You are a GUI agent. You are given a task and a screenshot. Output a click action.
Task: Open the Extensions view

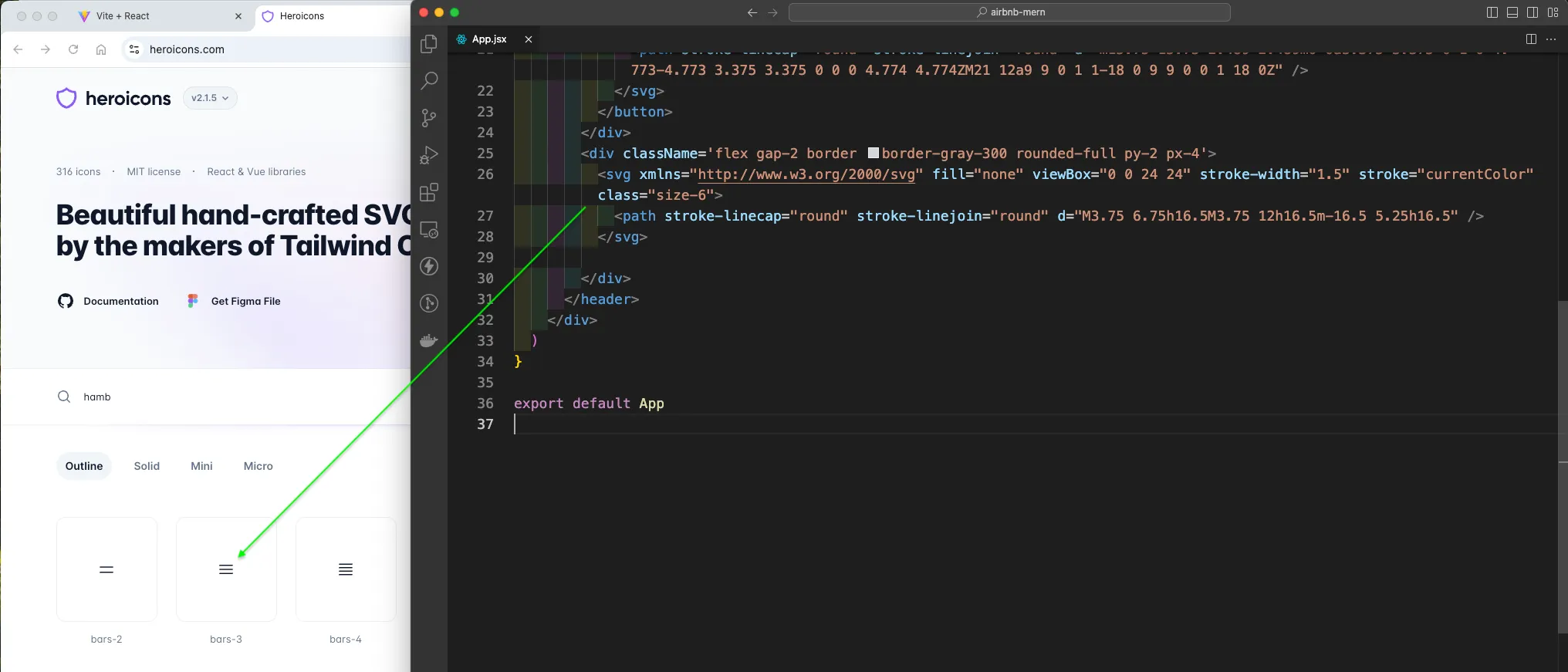tap(429, 192)
